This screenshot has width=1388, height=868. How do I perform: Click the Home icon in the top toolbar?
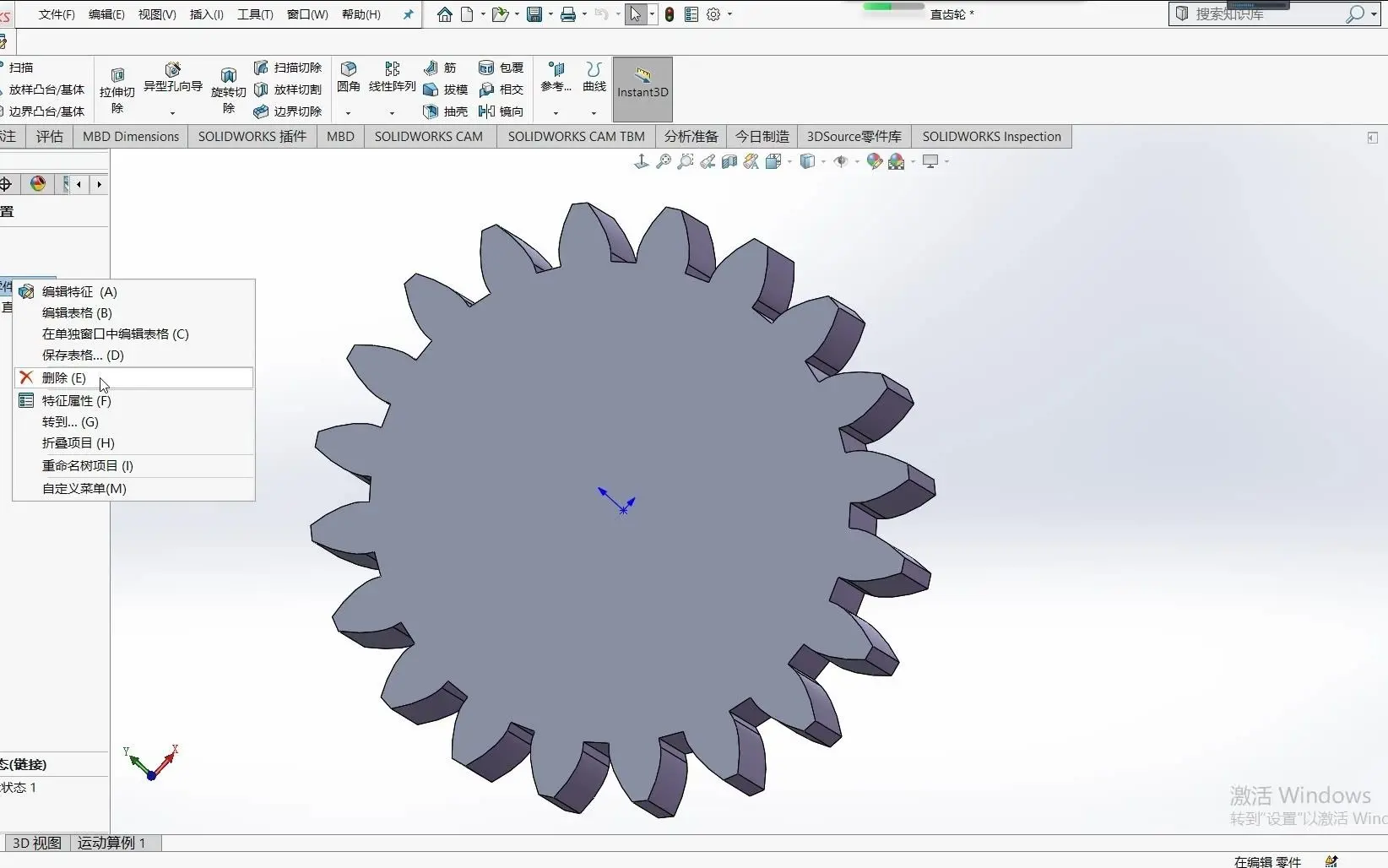[x=445, y=14]
